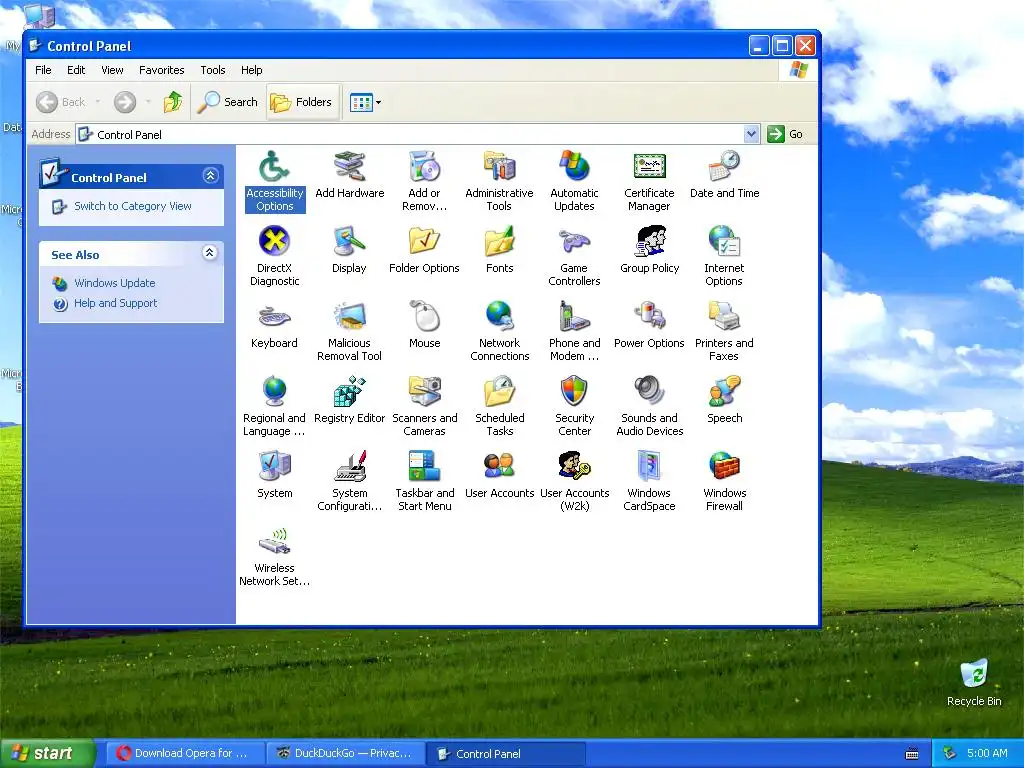Select the System icon

274,475
